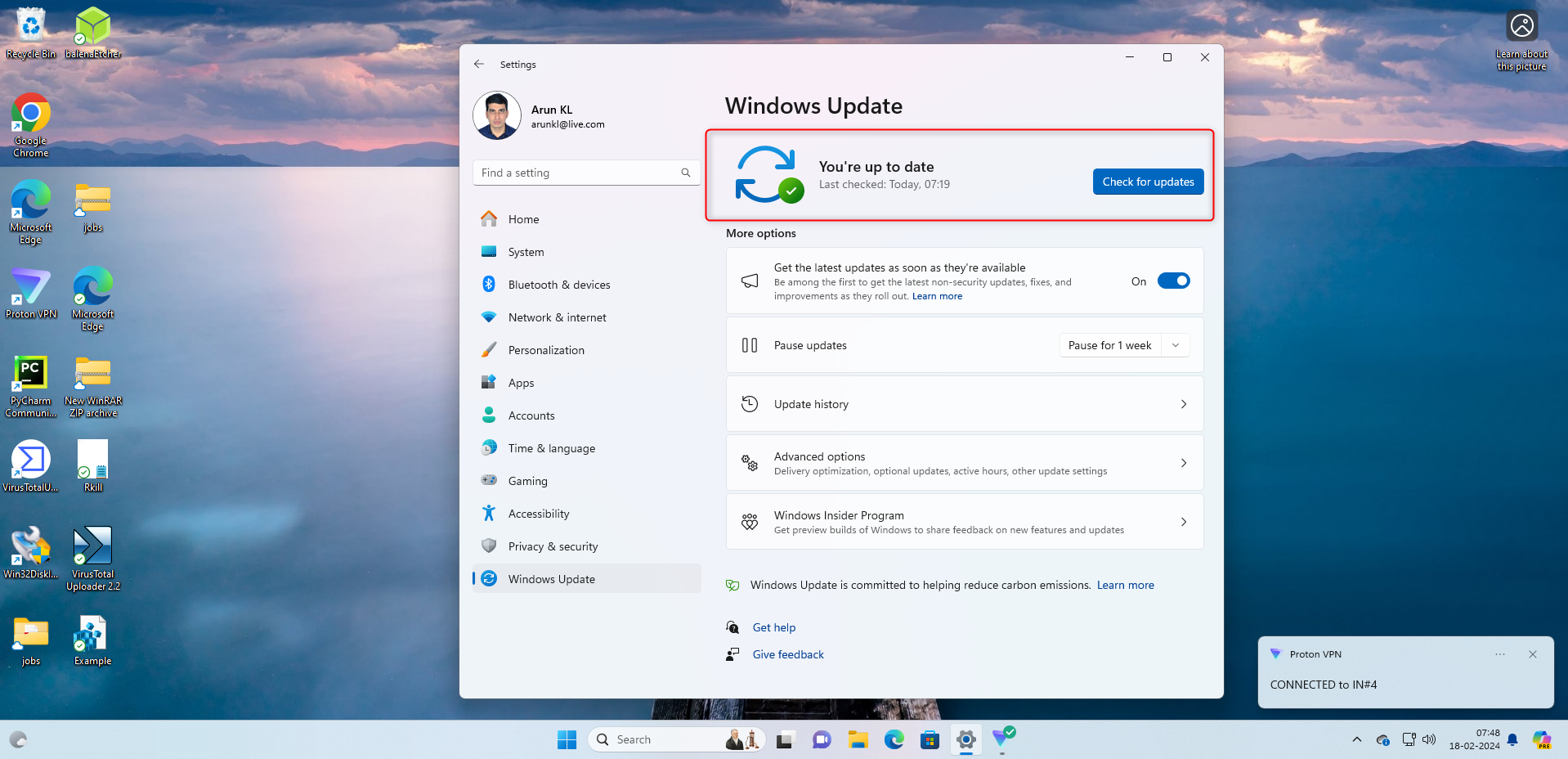This screenshot has width=1568, height=759.
Task: Select Windows Update in sidebar
Action: click(586, 579)
